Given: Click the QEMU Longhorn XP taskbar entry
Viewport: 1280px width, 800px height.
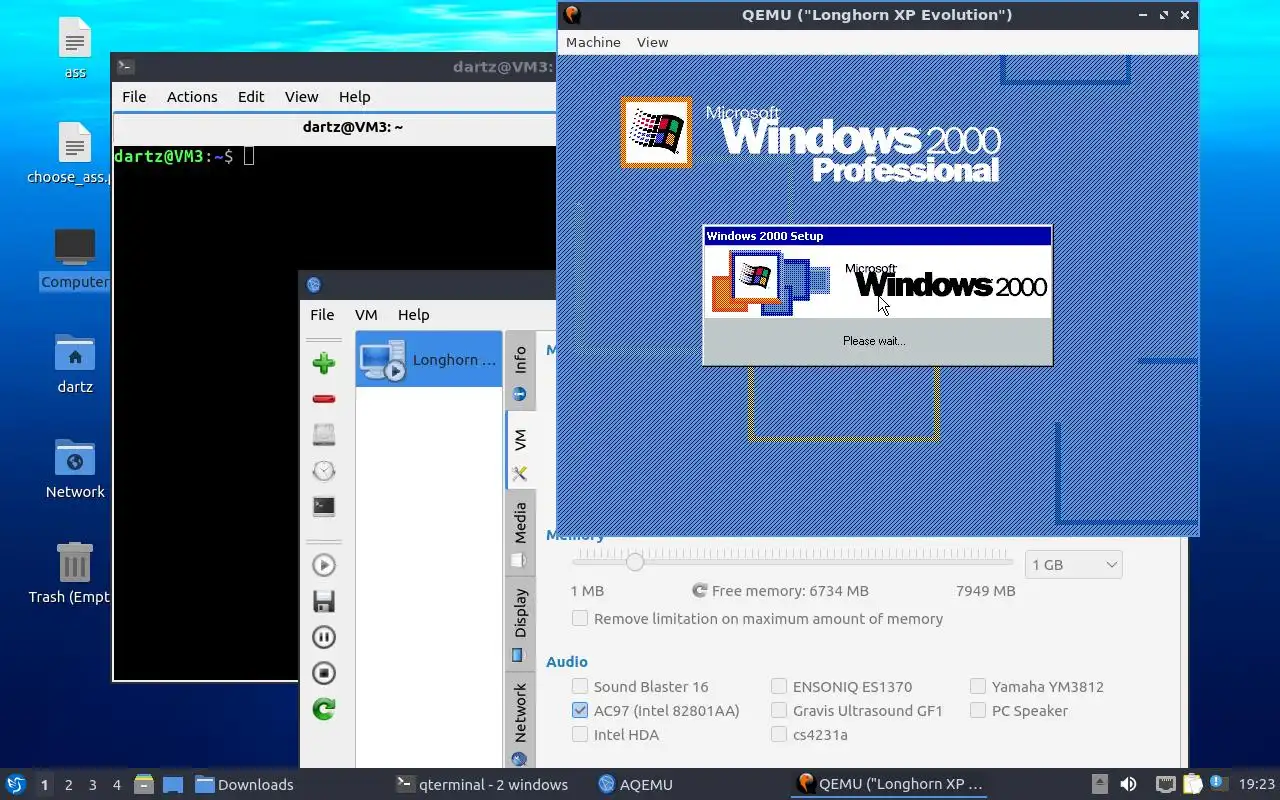Looking at the screenshot, I should 890,785.
